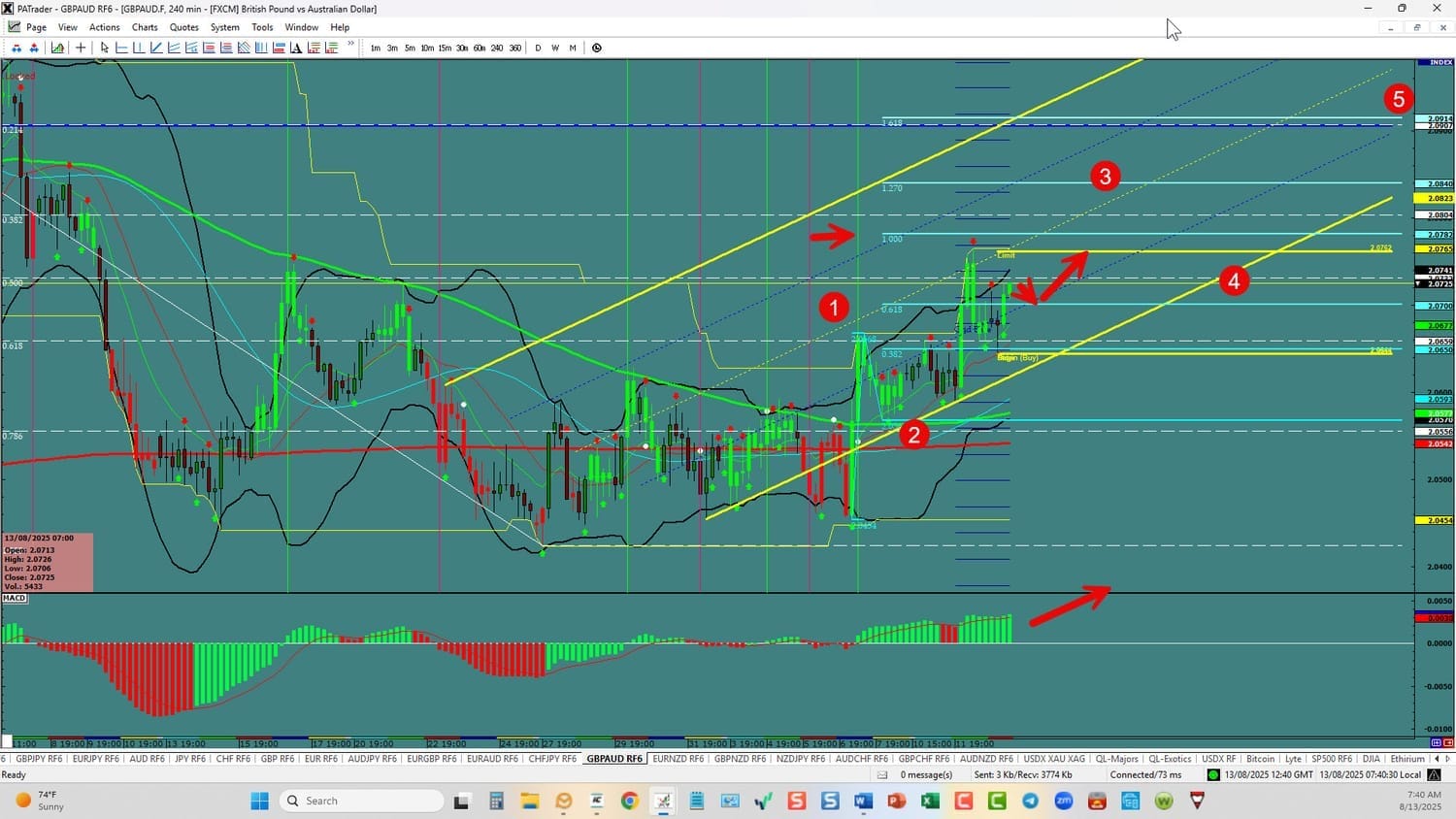This screenshot has height=819, width=1456.
Task: Click the Task View taskbar icon
Action: [462, 801]
